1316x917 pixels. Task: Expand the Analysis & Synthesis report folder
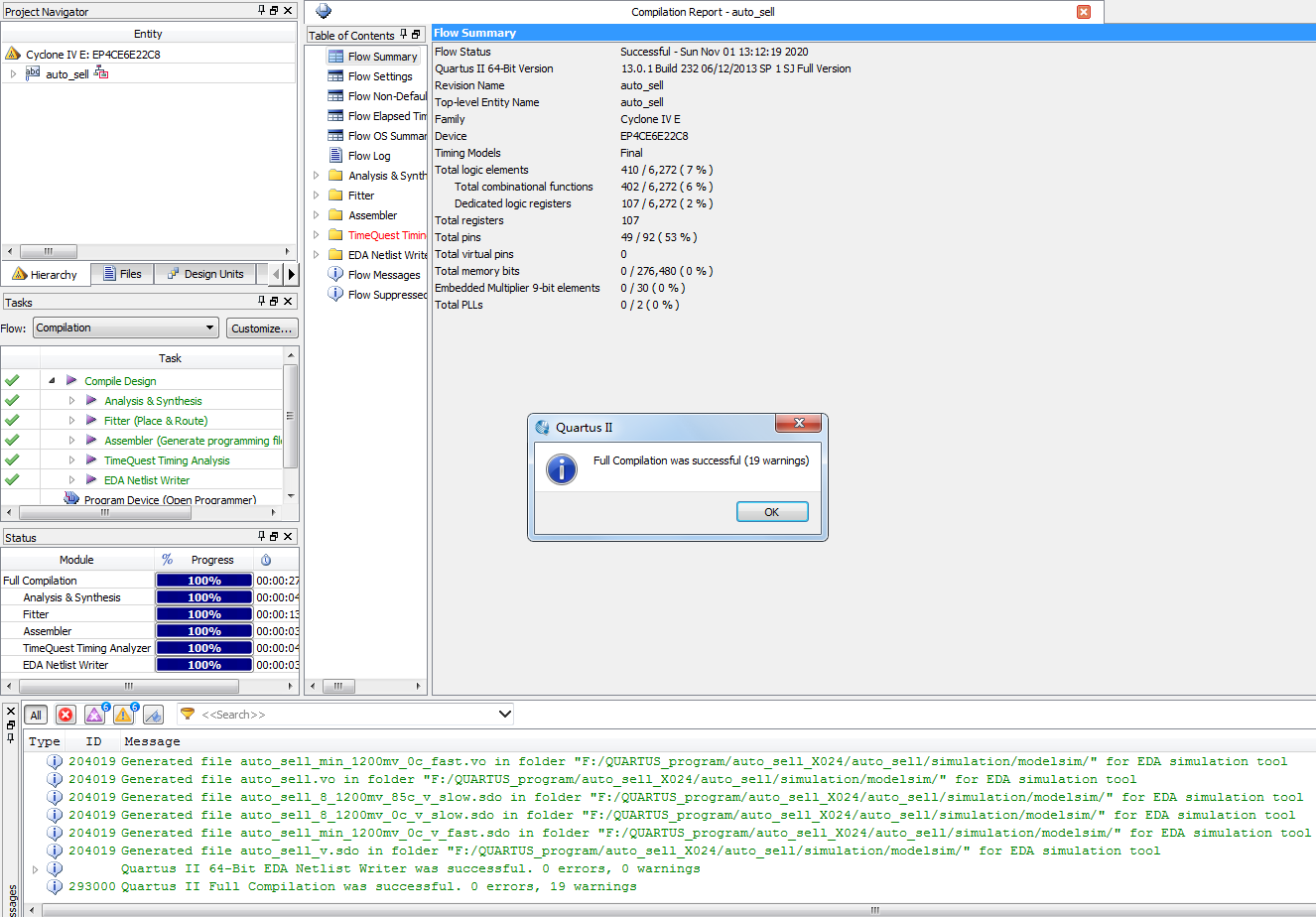pyautogui.click(x=317, y=176)
